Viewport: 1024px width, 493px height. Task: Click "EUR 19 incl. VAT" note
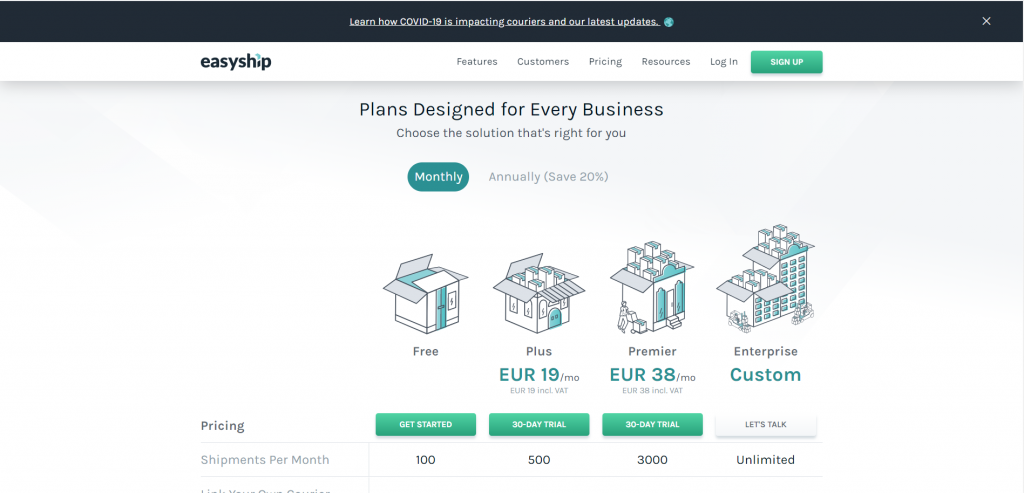(539, 391)
